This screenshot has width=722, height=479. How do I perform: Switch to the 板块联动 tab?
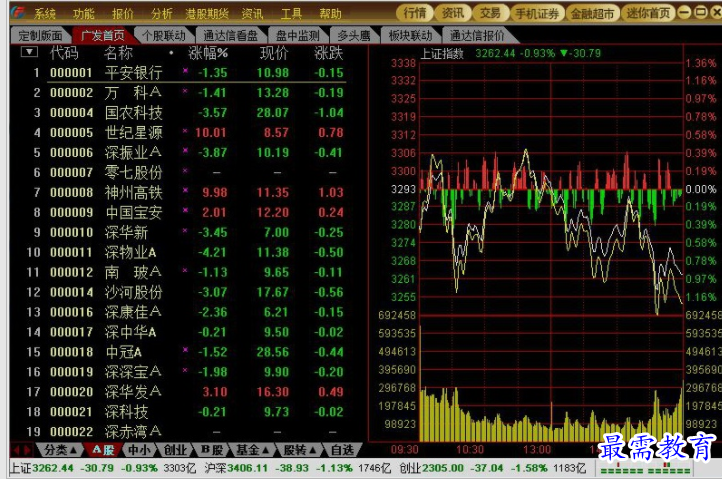[410, 35]
